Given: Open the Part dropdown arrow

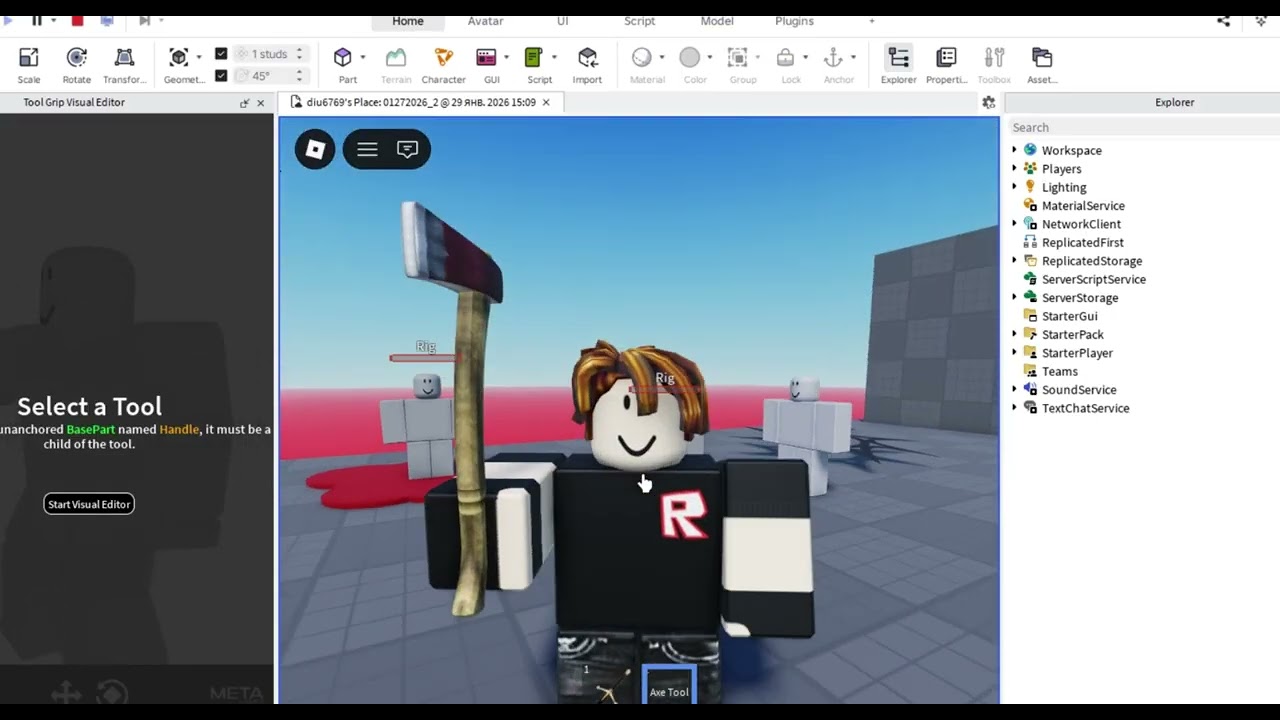Looking at the screenshot, I should point(363,57).
